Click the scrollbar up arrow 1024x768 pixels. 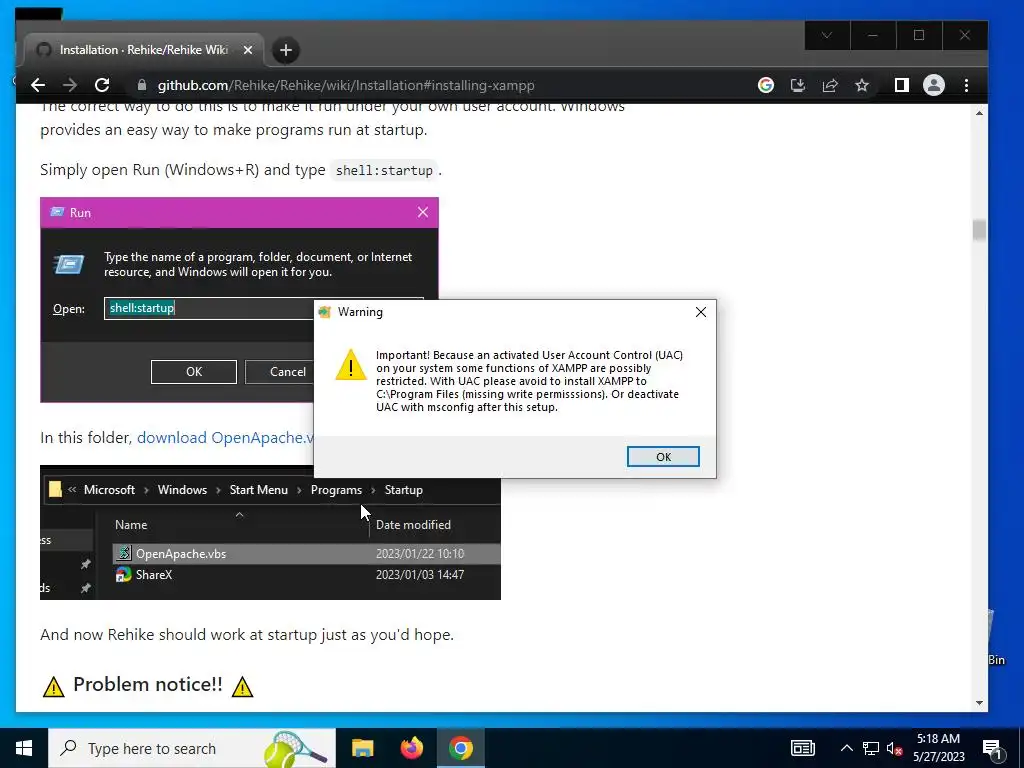(x=979, y=113)
